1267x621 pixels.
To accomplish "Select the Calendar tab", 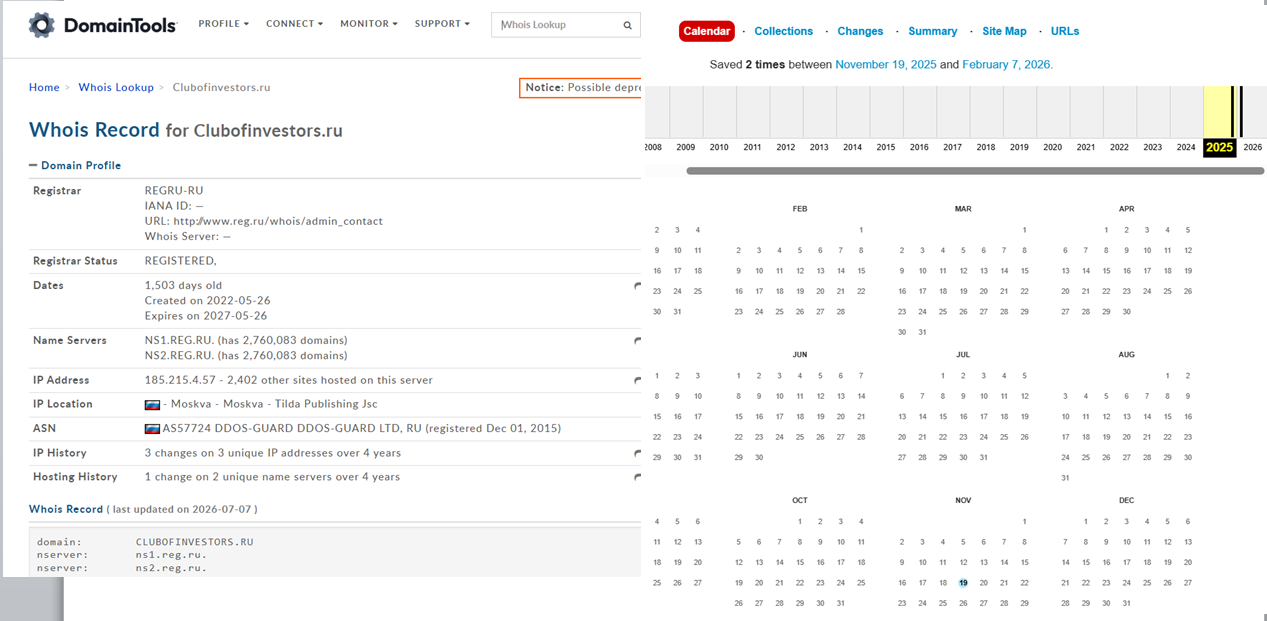I will 706,32.
